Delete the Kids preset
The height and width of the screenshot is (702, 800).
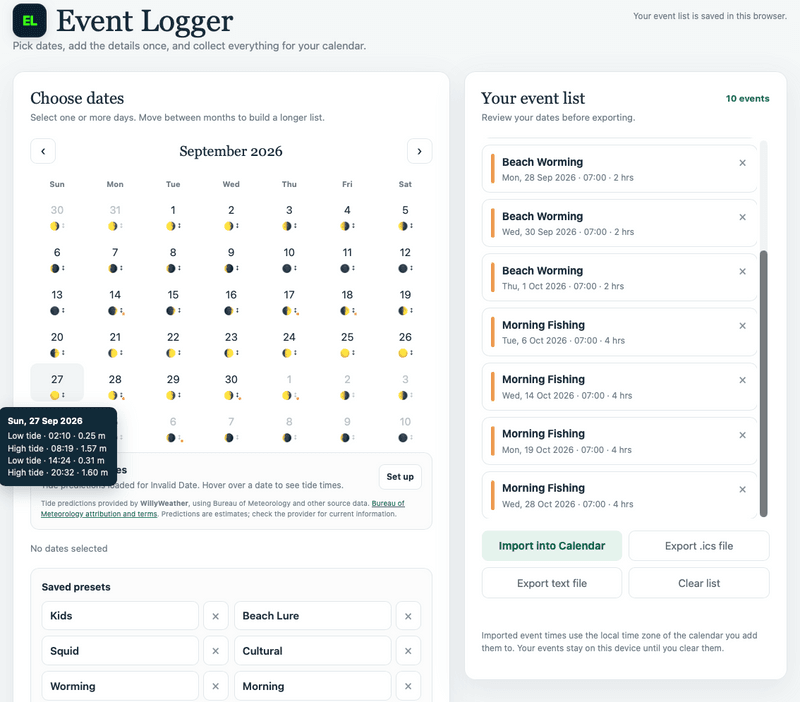[215, 616]
